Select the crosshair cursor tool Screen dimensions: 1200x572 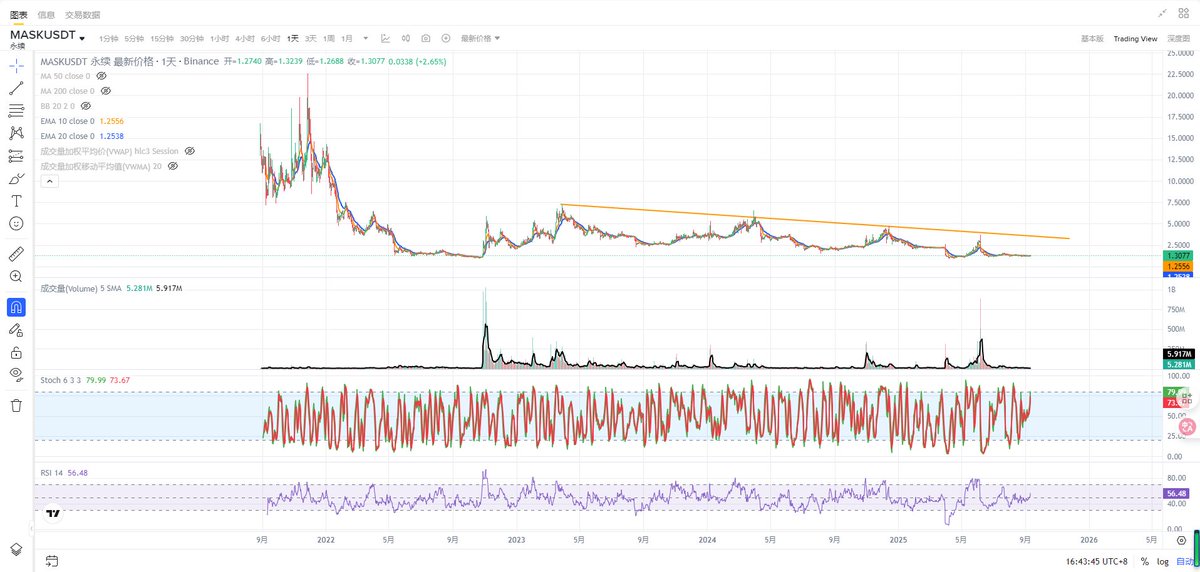(16, 65)
